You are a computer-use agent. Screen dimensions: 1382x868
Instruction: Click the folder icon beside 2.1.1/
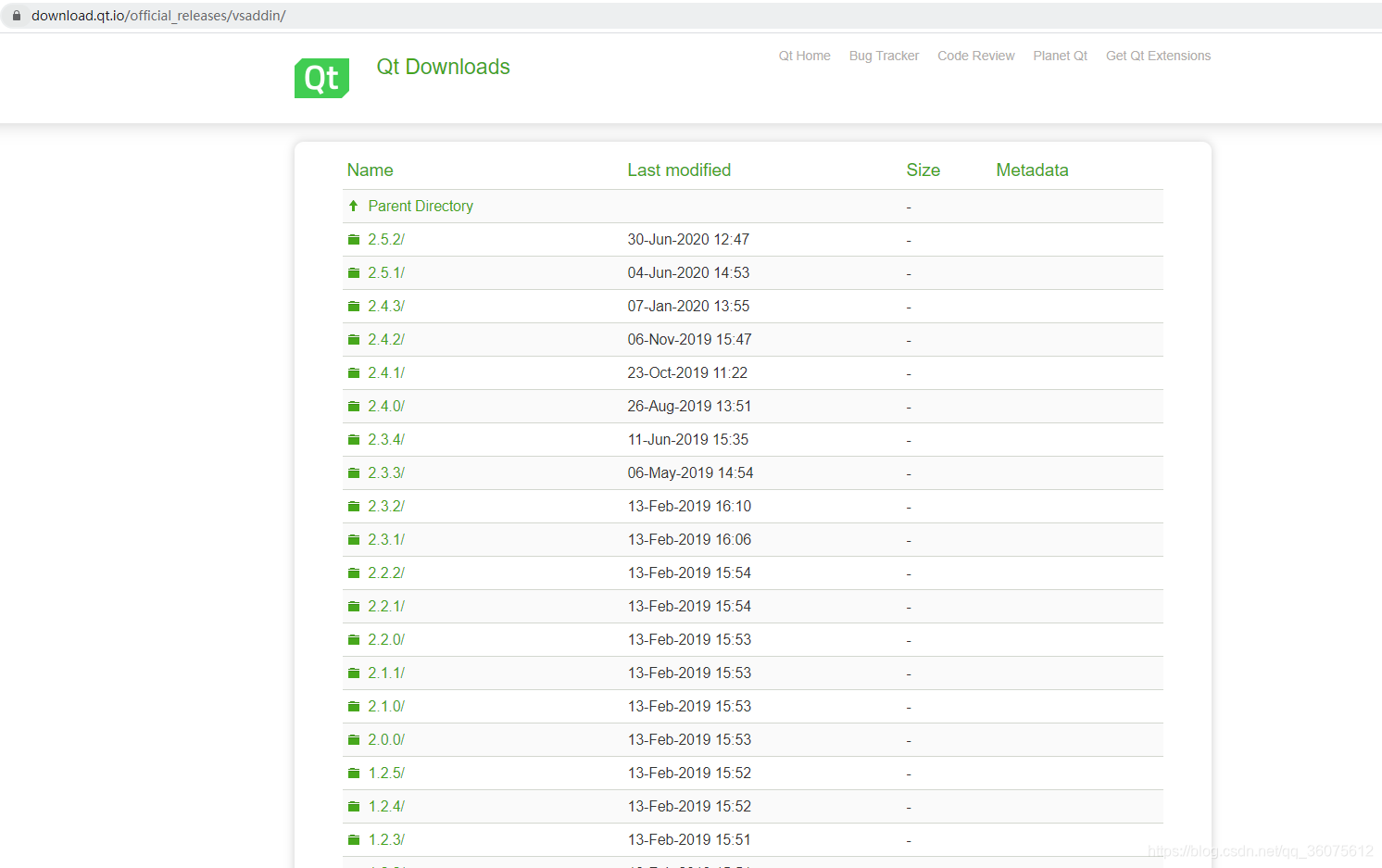[x=354, y=673]
